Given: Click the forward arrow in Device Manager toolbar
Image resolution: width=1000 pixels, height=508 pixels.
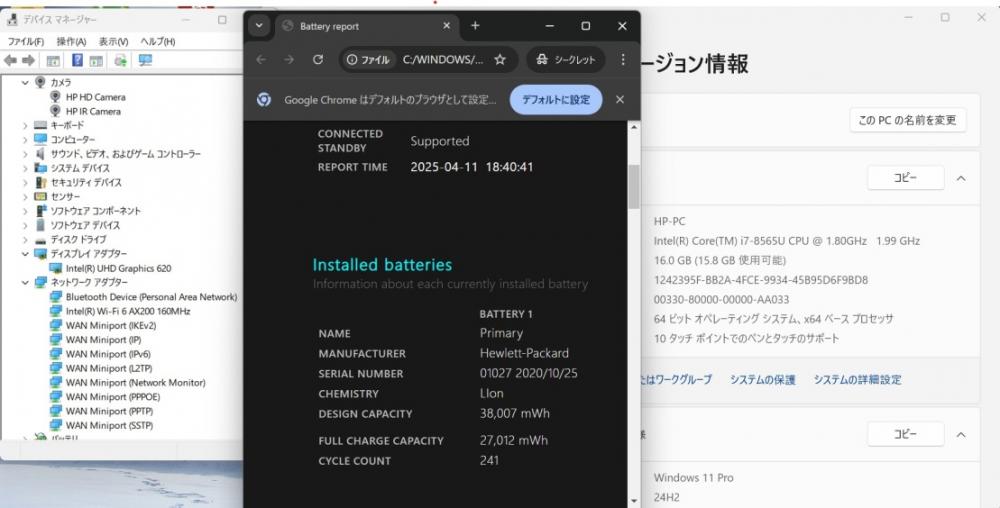Looking at the screenshot, I should pyautogui.click(x=28, y=60).
